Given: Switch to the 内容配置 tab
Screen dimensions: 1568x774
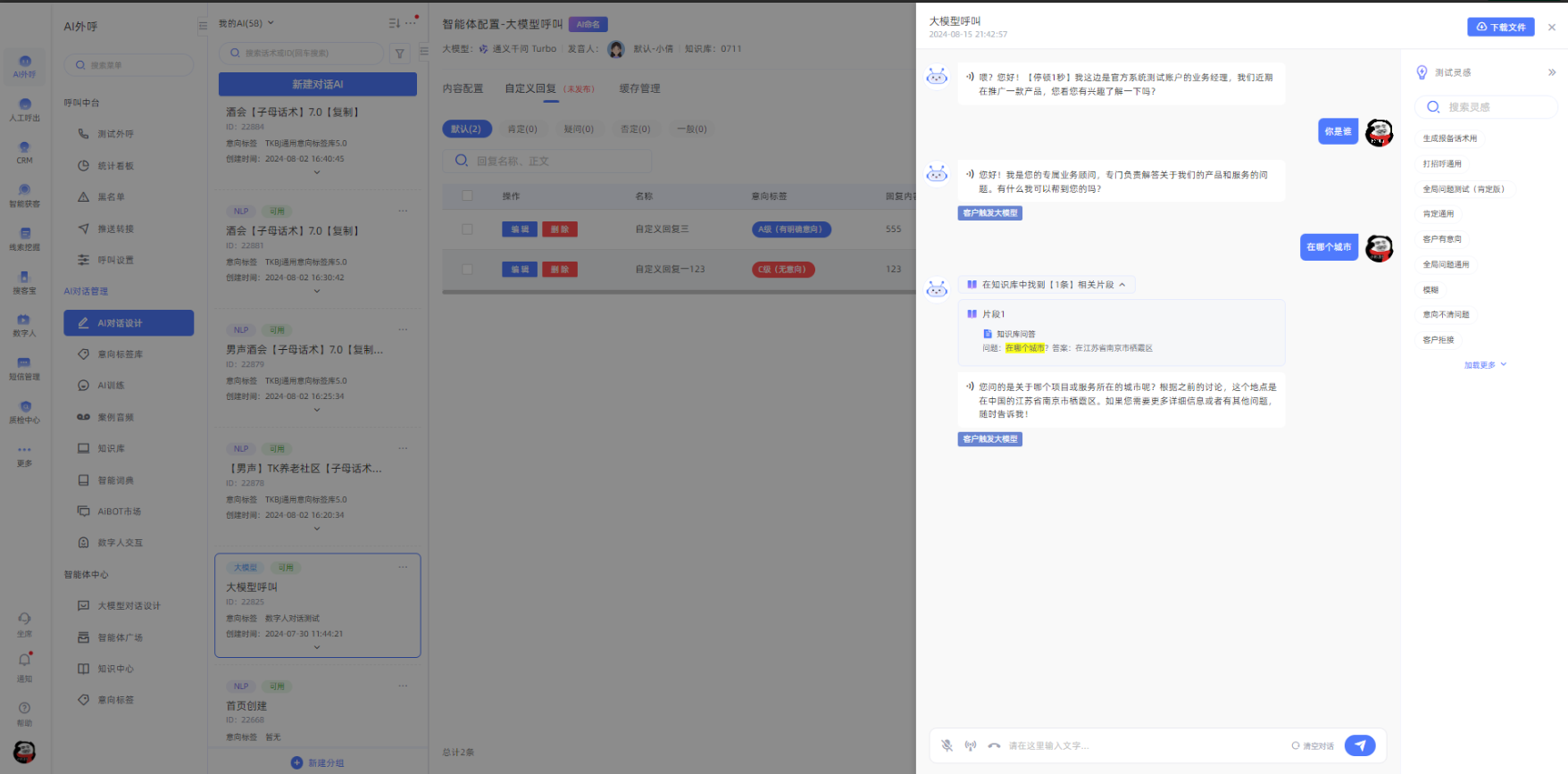Looking at the screenshot, I should [463, 88].
